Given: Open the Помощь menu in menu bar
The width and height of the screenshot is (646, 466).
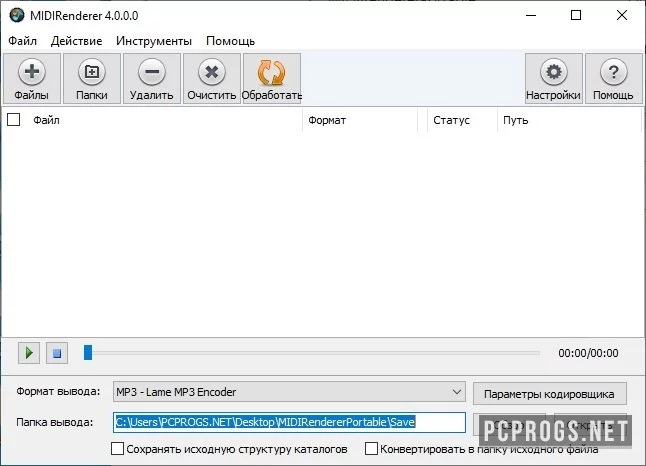Looking at the screenshot, I should click(230, 41).
